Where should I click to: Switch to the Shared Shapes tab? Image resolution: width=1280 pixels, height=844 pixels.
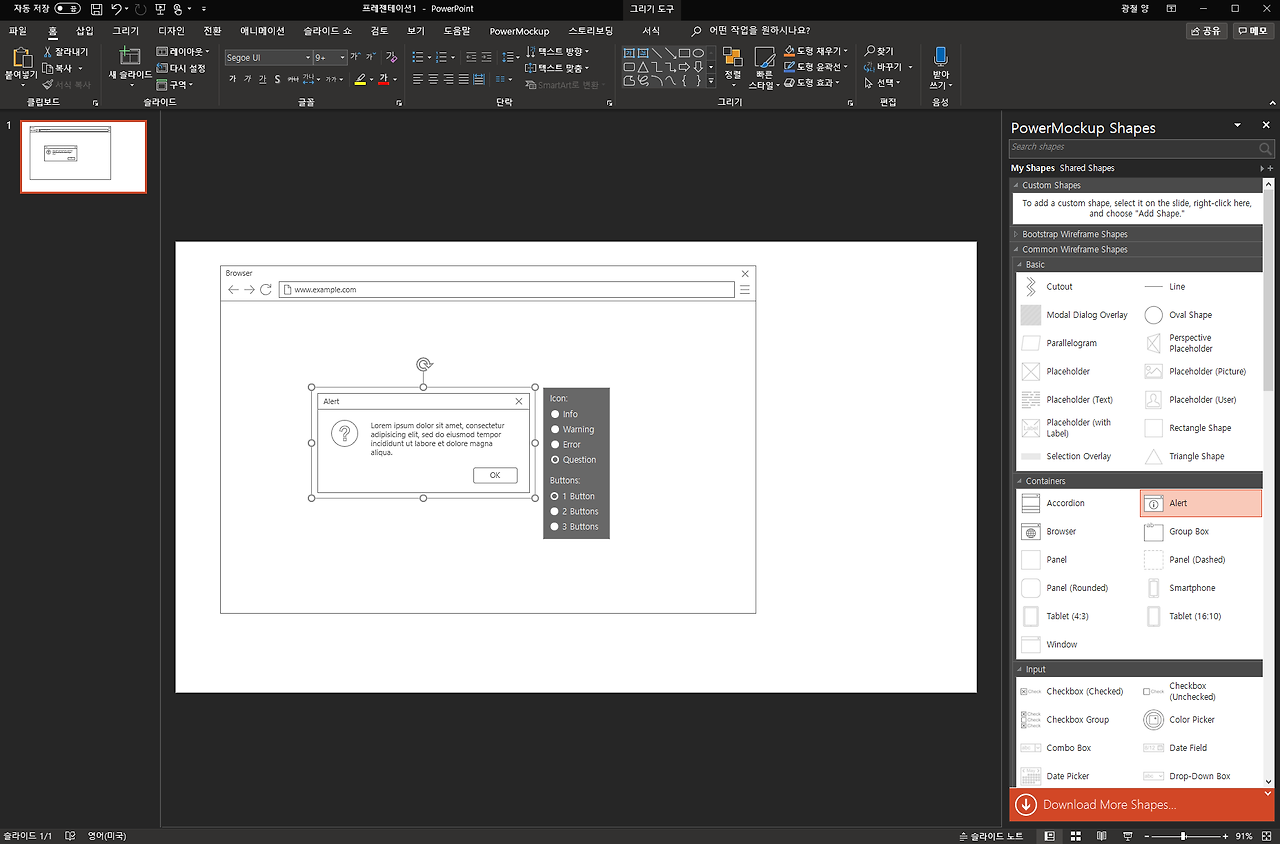(1087, 168)
